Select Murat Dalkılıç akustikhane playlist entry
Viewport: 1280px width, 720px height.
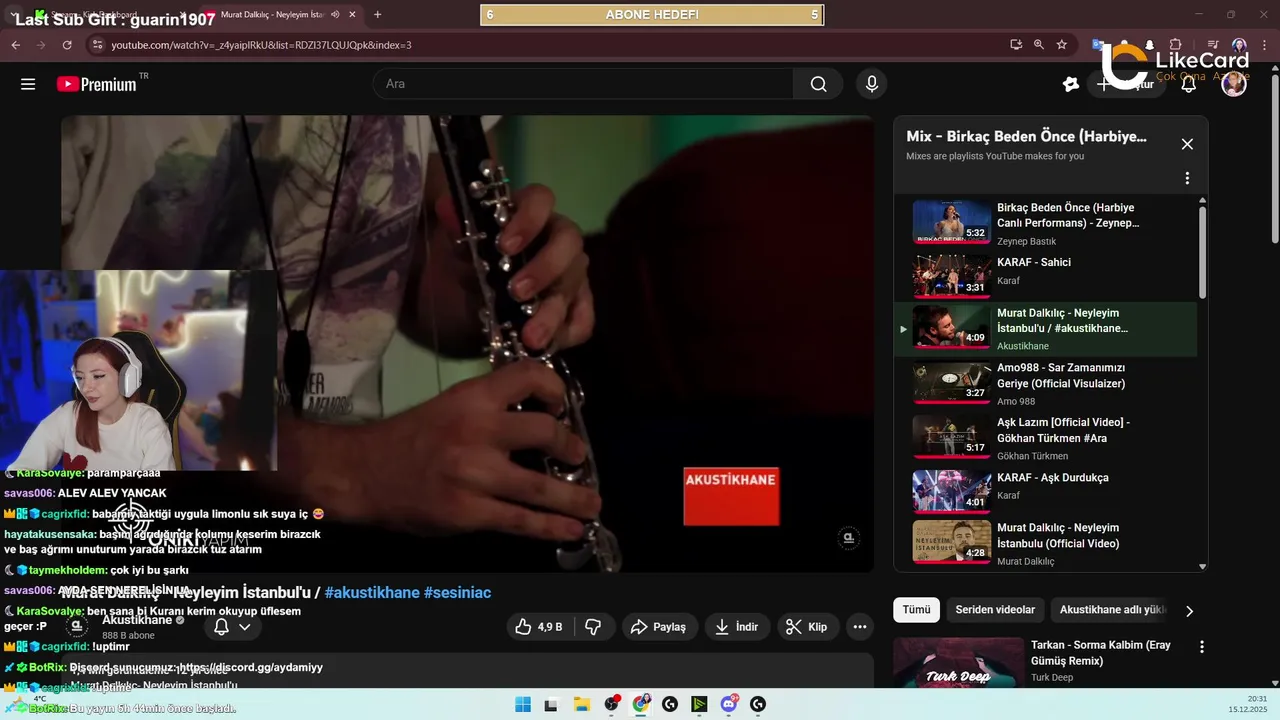pyautogui.click(x=1045, y=329)
